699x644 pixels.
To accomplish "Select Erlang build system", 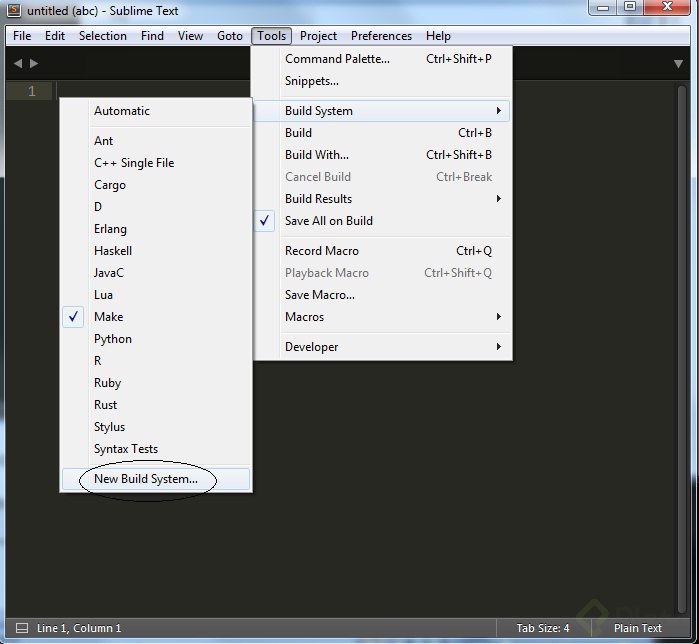I will pos(156,229).
